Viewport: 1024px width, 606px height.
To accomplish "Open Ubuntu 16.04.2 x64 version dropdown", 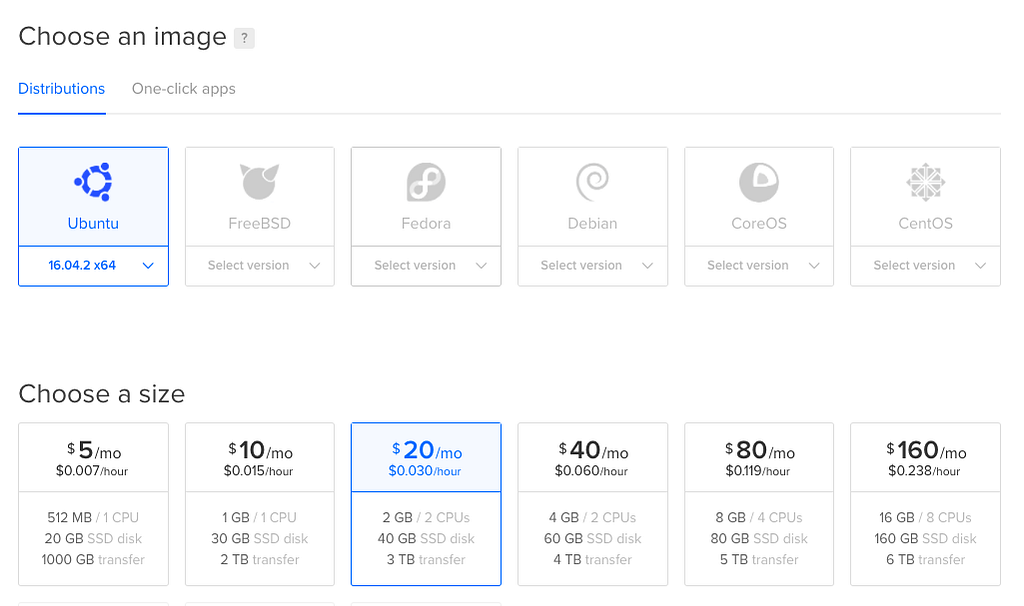I will pos(93,266).
